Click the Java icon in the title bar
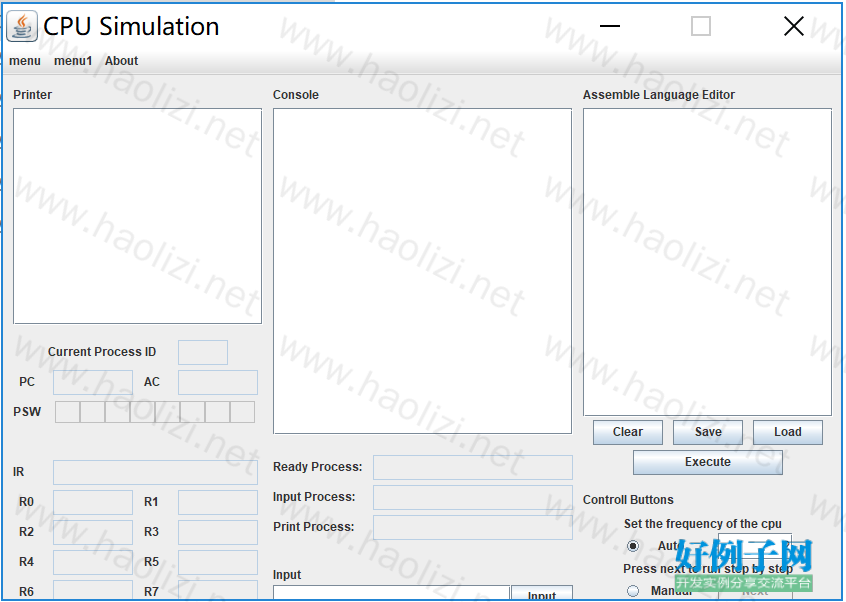 pos(22,27)
